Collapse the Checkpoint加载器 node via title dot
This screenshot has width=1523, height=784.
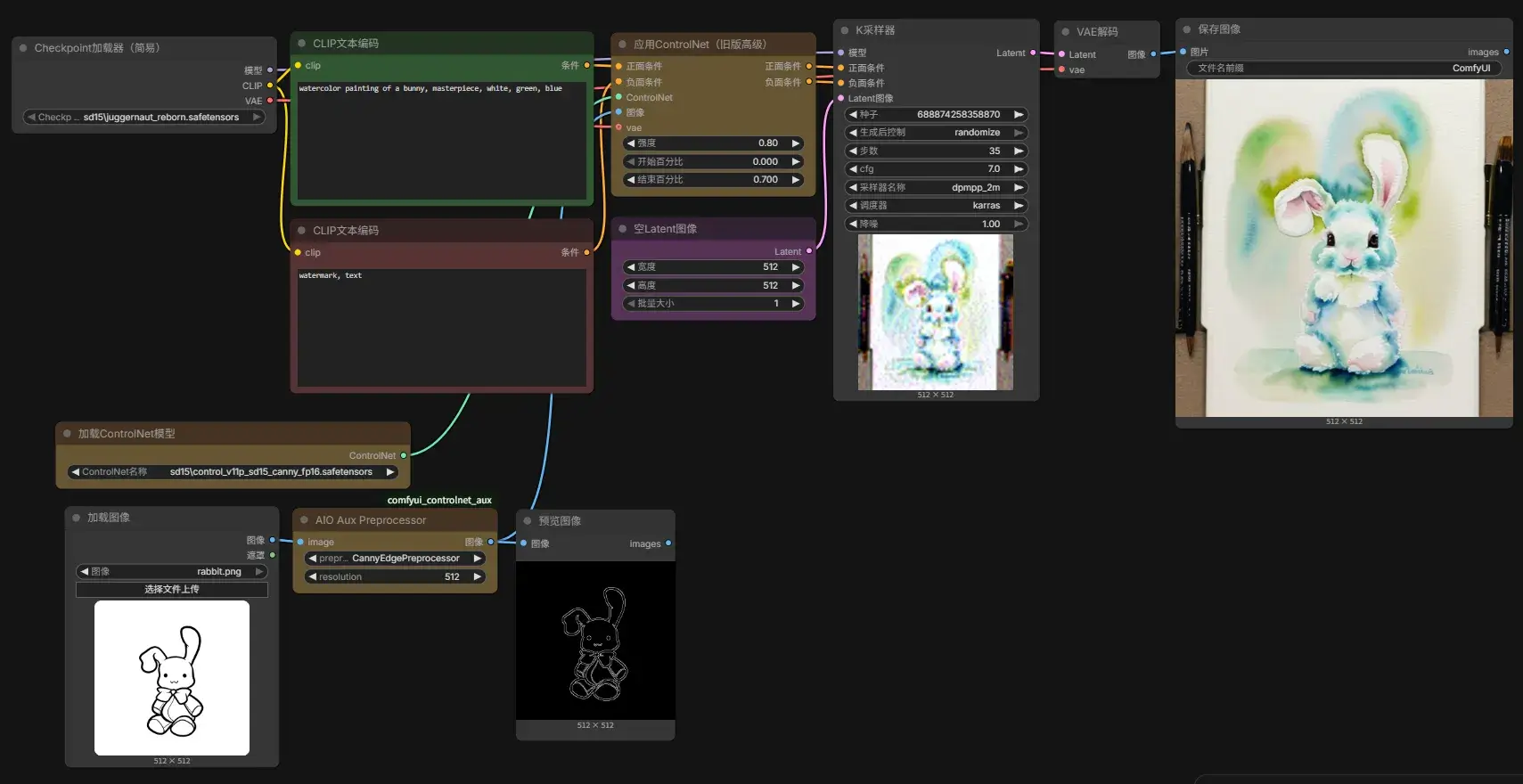[x=23, y=48]
